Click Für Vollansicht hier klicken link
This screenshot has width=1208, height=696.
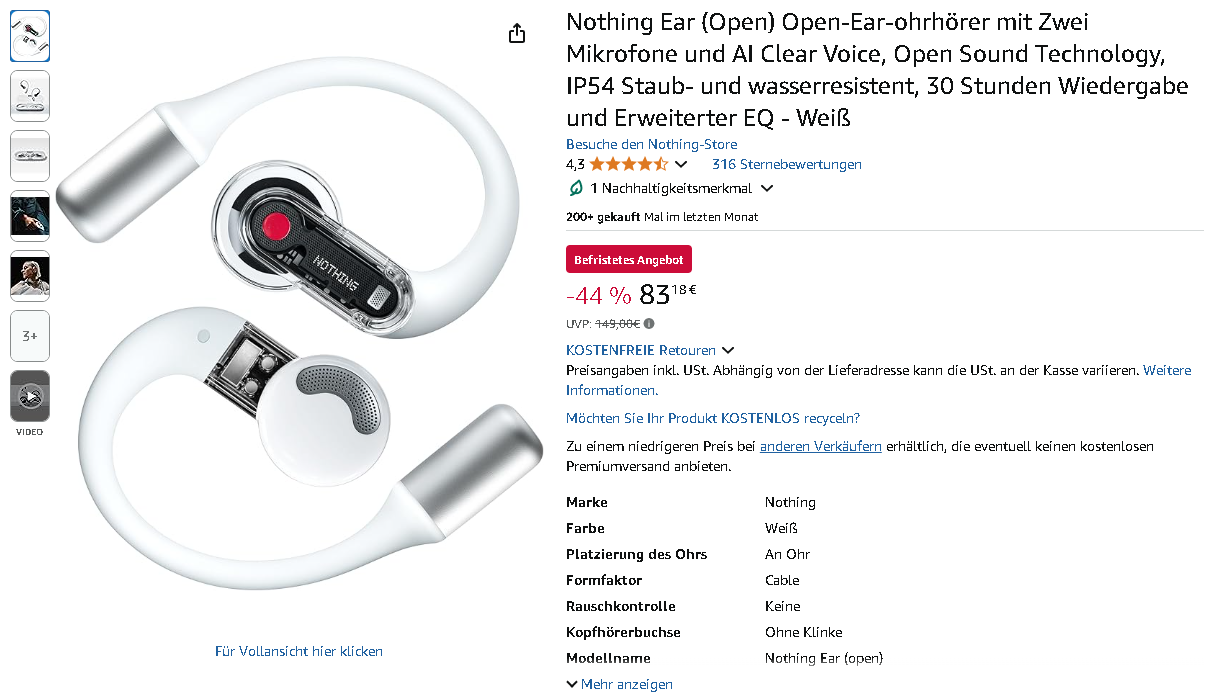pyautogui.click(x=299, y=651)
